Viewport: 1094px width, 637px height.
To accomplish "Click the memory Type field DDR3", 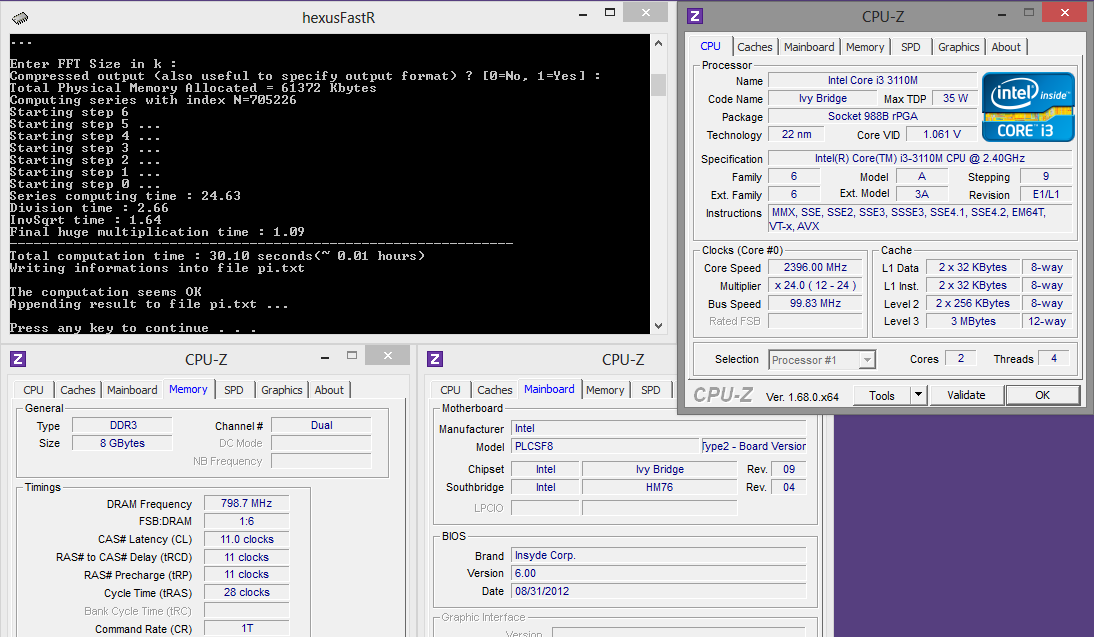I will 123,425.
